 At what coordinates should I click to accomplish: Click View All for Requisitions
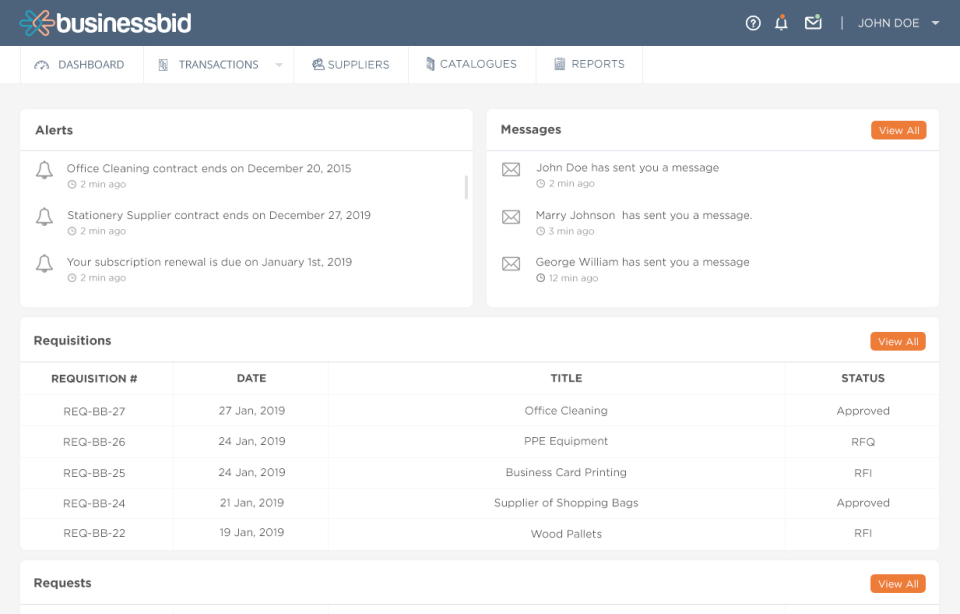(897, 341)
